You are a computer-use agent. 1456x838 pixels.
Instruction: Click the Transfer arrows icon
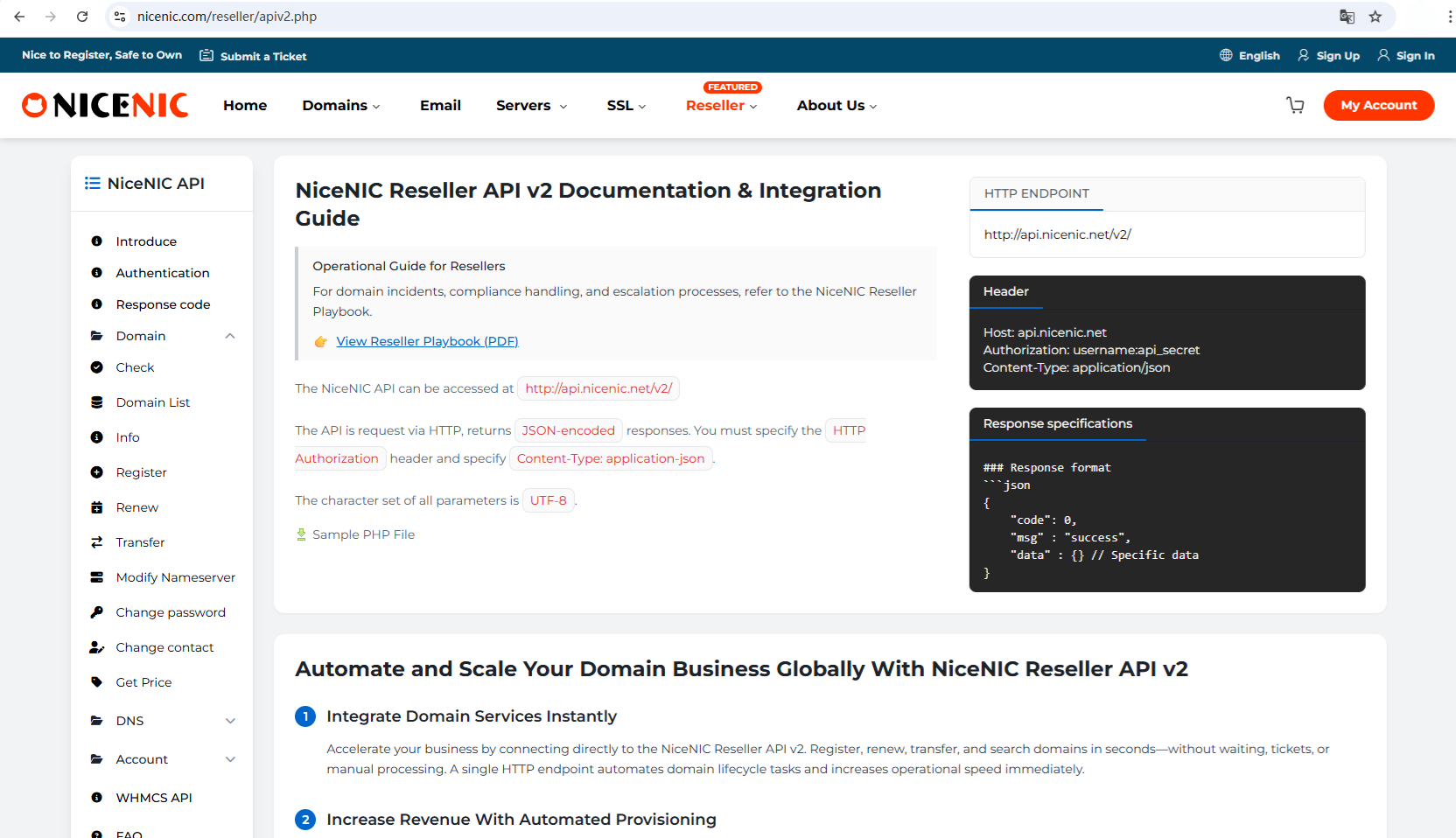(x=96, y=542)
